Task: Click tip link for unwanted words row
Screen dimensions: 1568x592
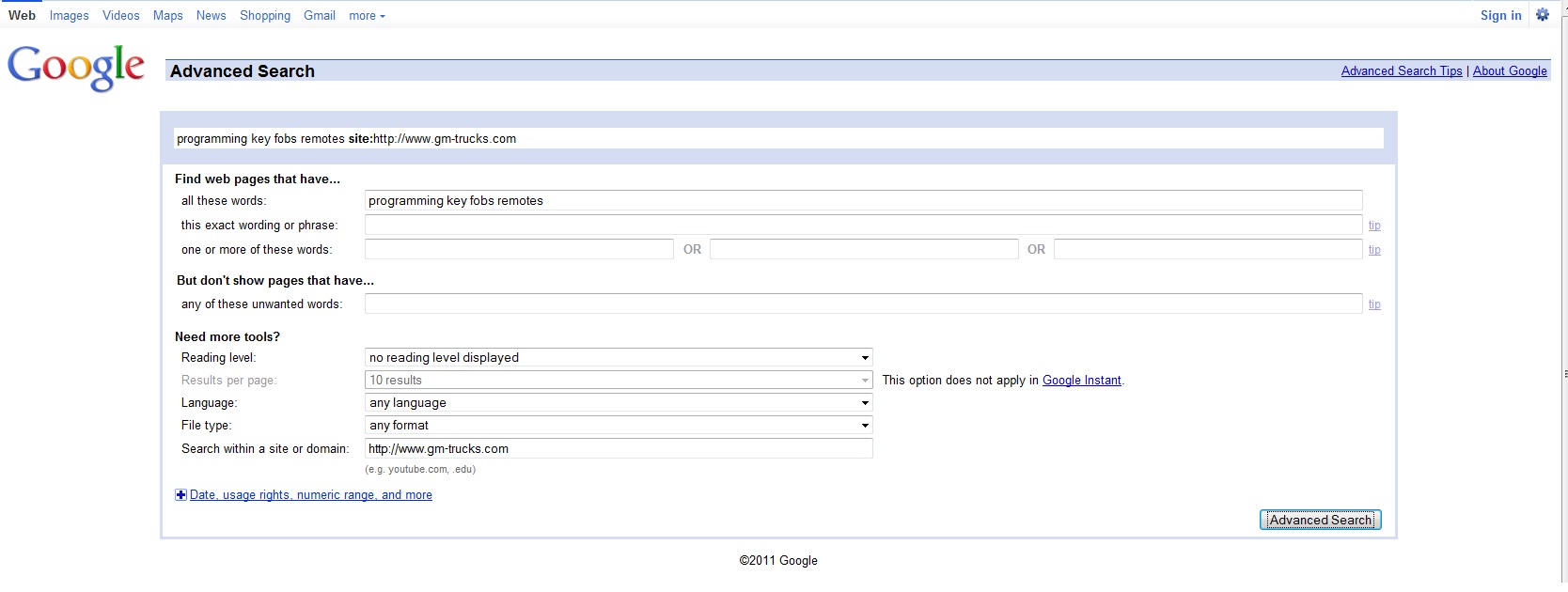Action: (1374, 304)
